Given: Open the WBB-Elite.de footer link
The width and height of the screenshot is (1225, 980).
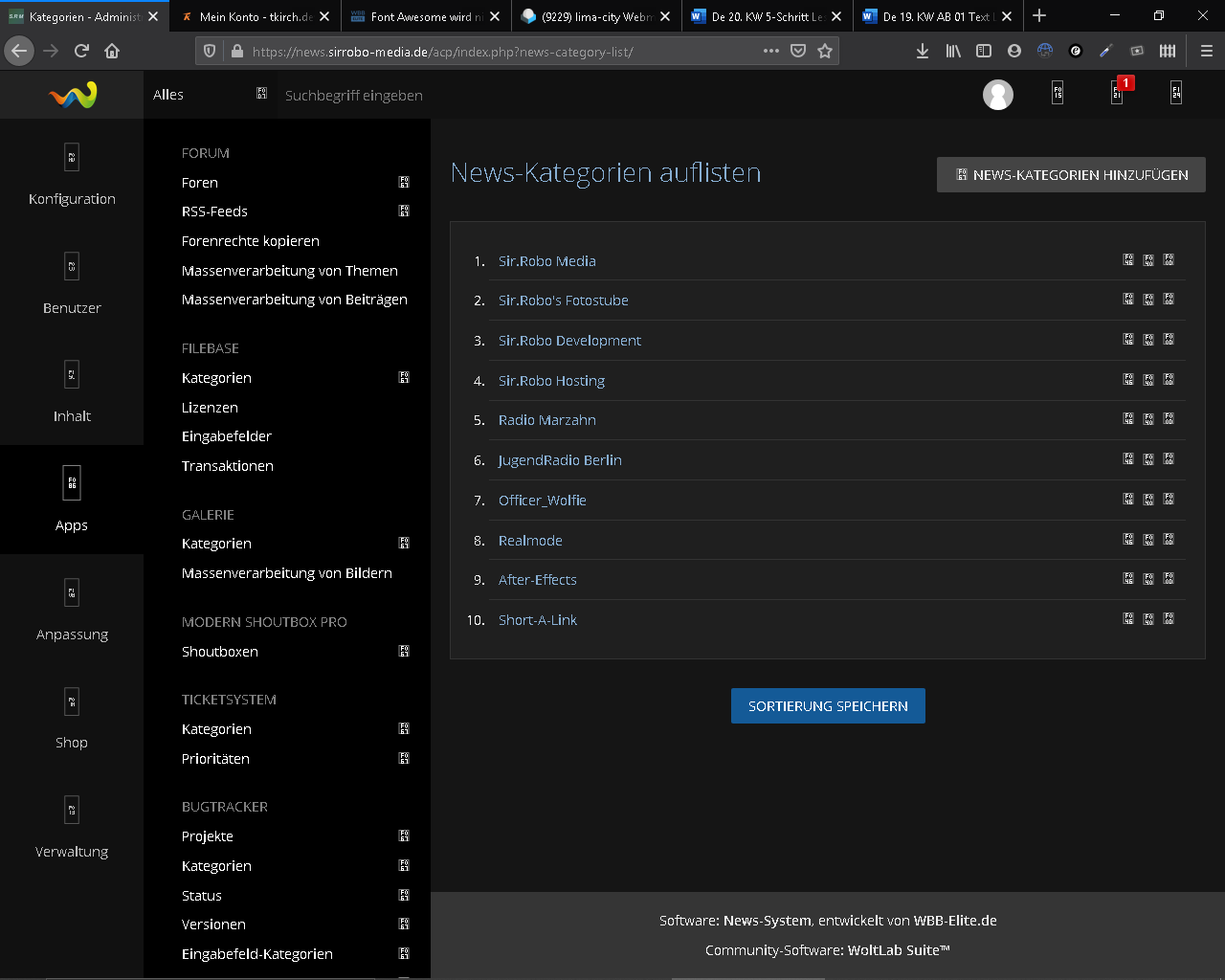Looking at the screenshot, I should pyautogui.click(x=955, y=921).
